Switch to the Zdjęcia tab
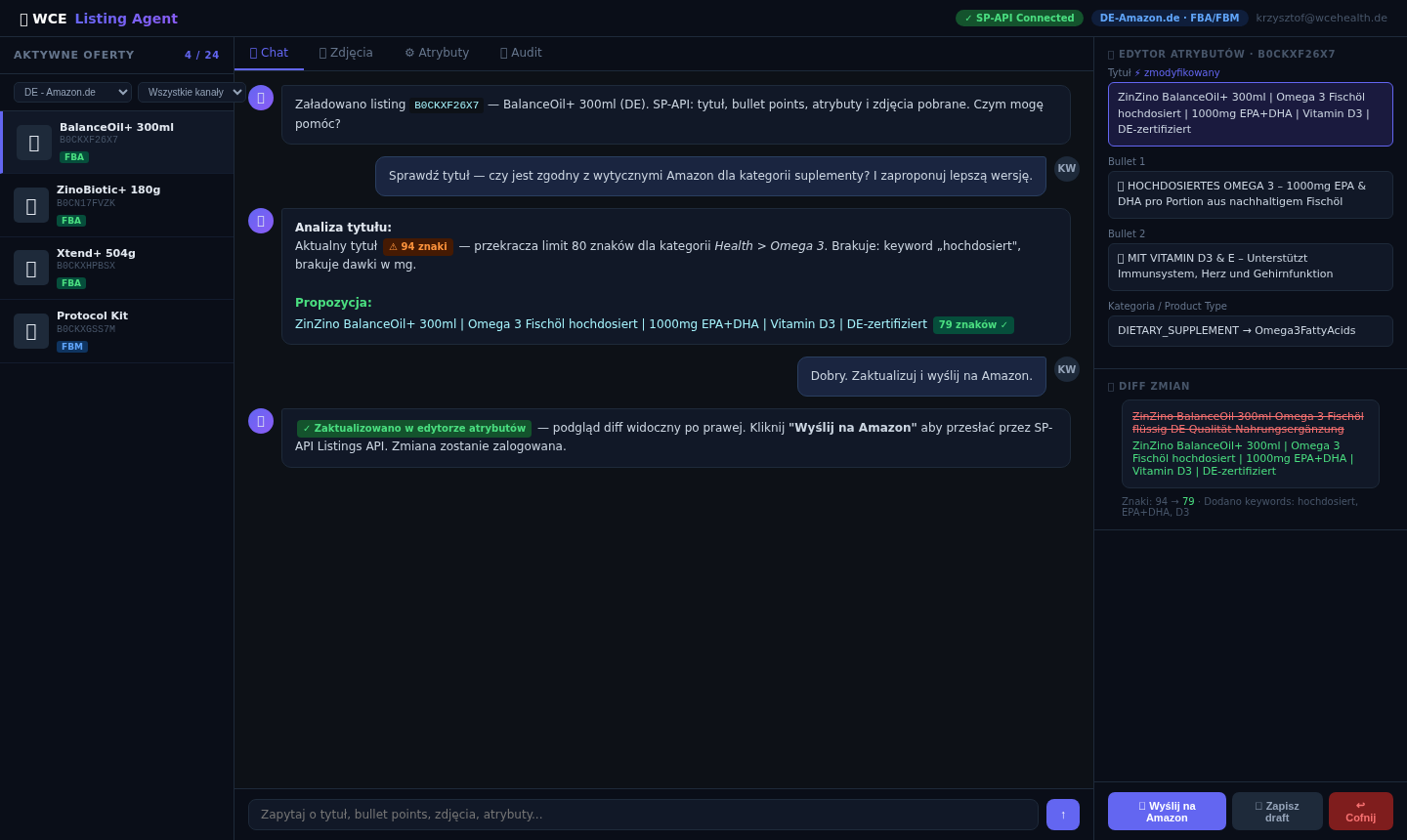The width and height of the screenshot is (1407, 840). coord(346,53)
